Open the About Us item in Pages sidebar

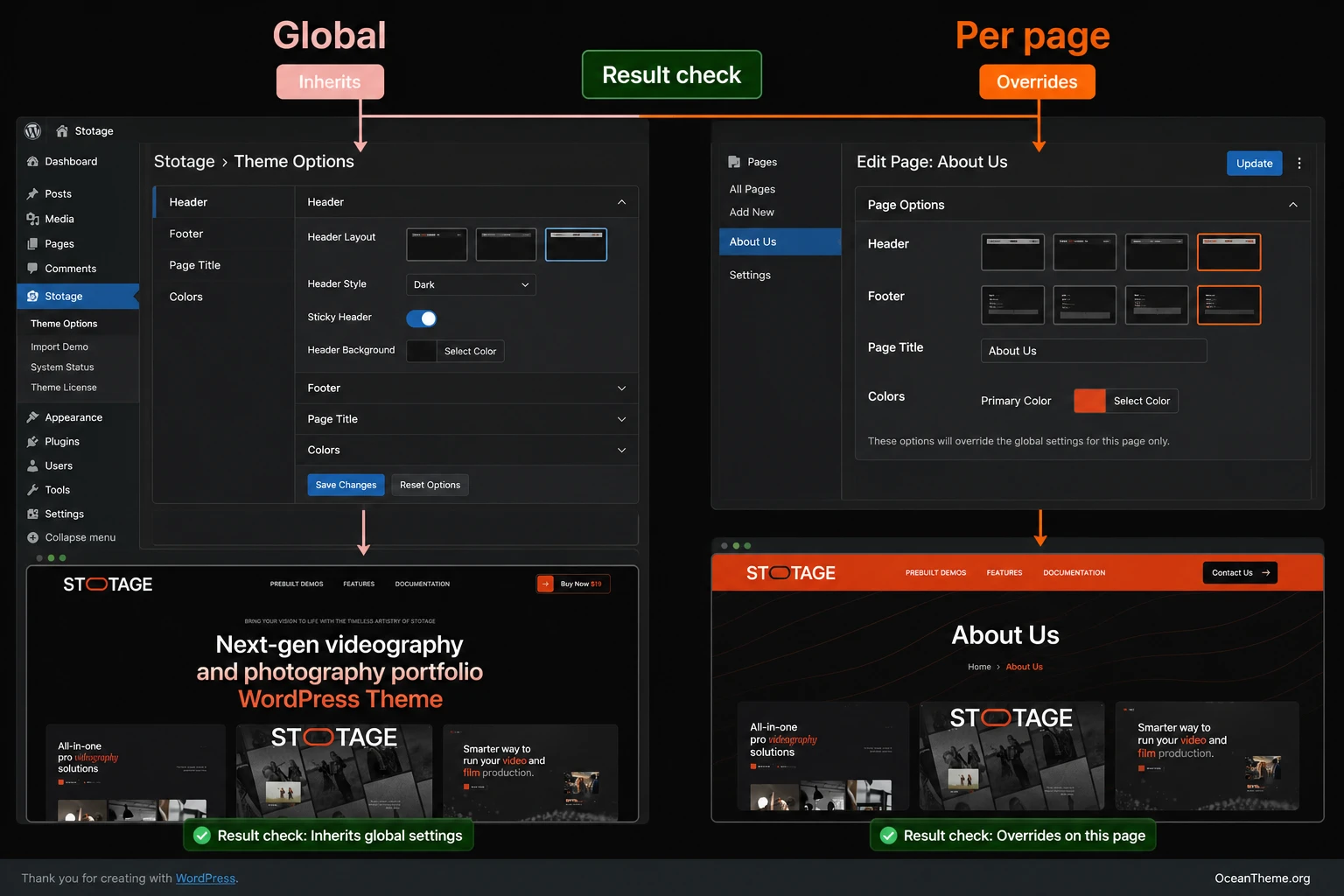[780, 241]
